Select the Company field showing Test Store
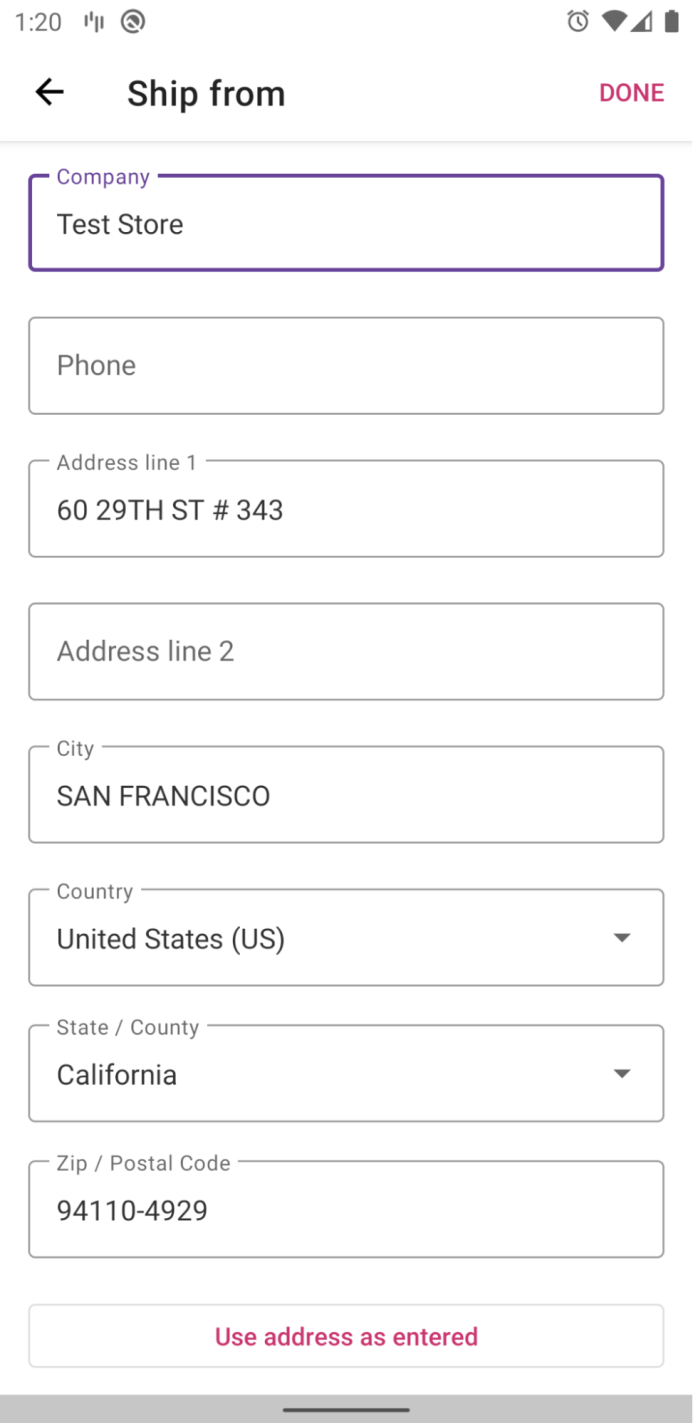This screenshot has height=1423, width=693. pos(346,222)
